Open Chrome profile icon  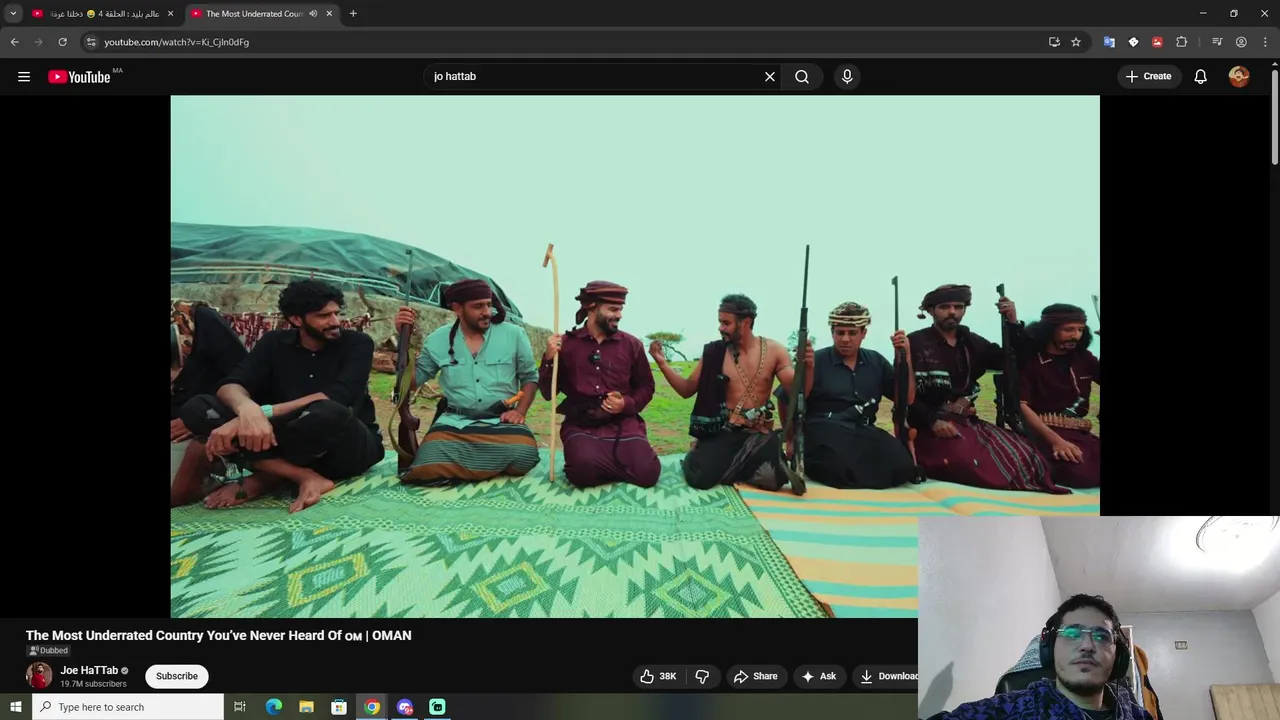tap(1241, 42)
